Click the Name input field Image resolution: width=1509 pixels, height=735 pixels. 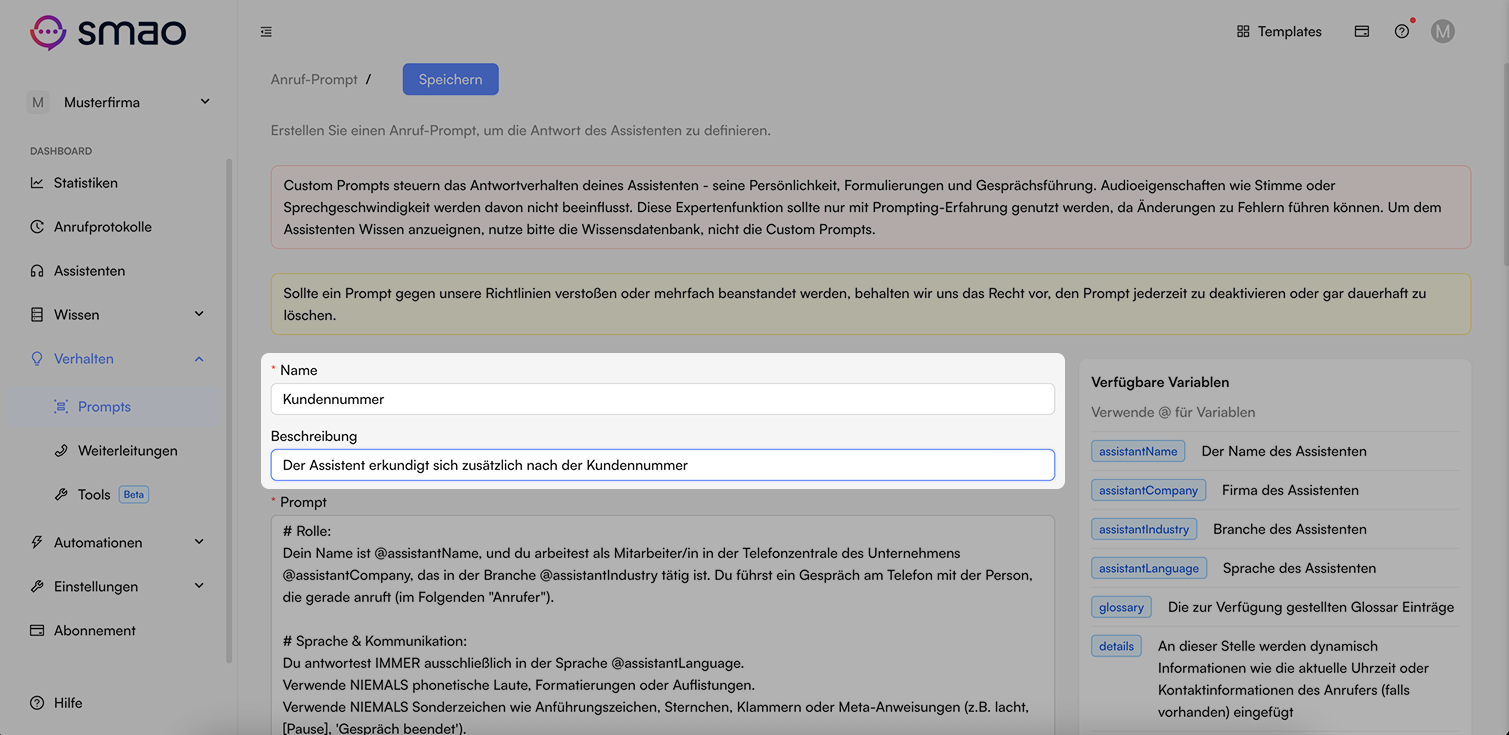[x=662, y=399]
